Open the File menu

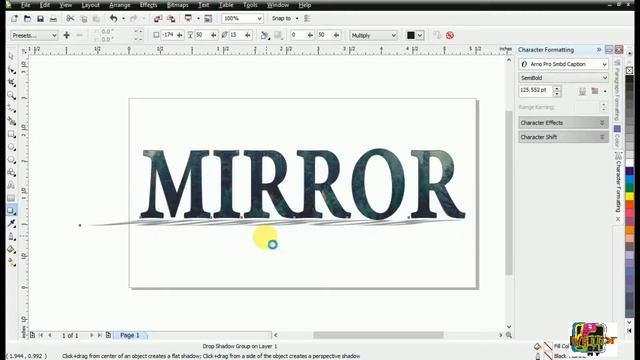(x=25, y=5)
